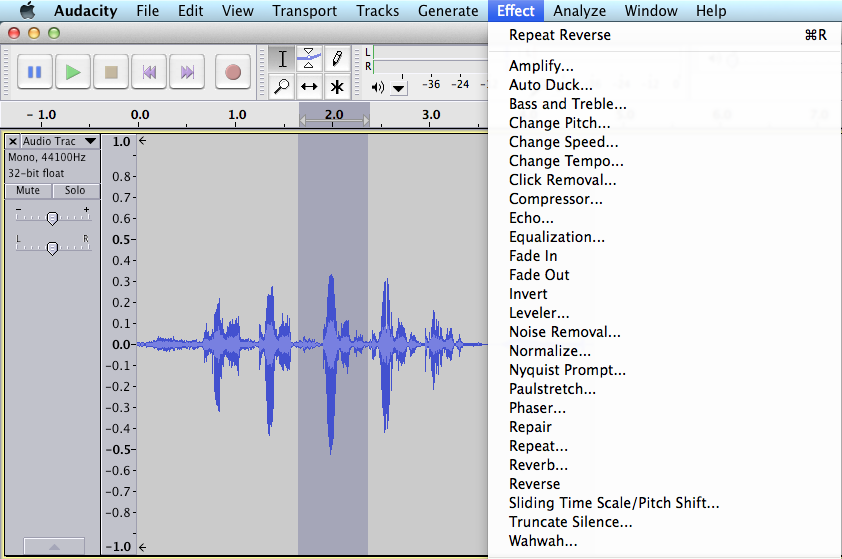842x559 pixels.
Task: Select the Multi-Tool asterisk icon
Action: tap(337, 86)
